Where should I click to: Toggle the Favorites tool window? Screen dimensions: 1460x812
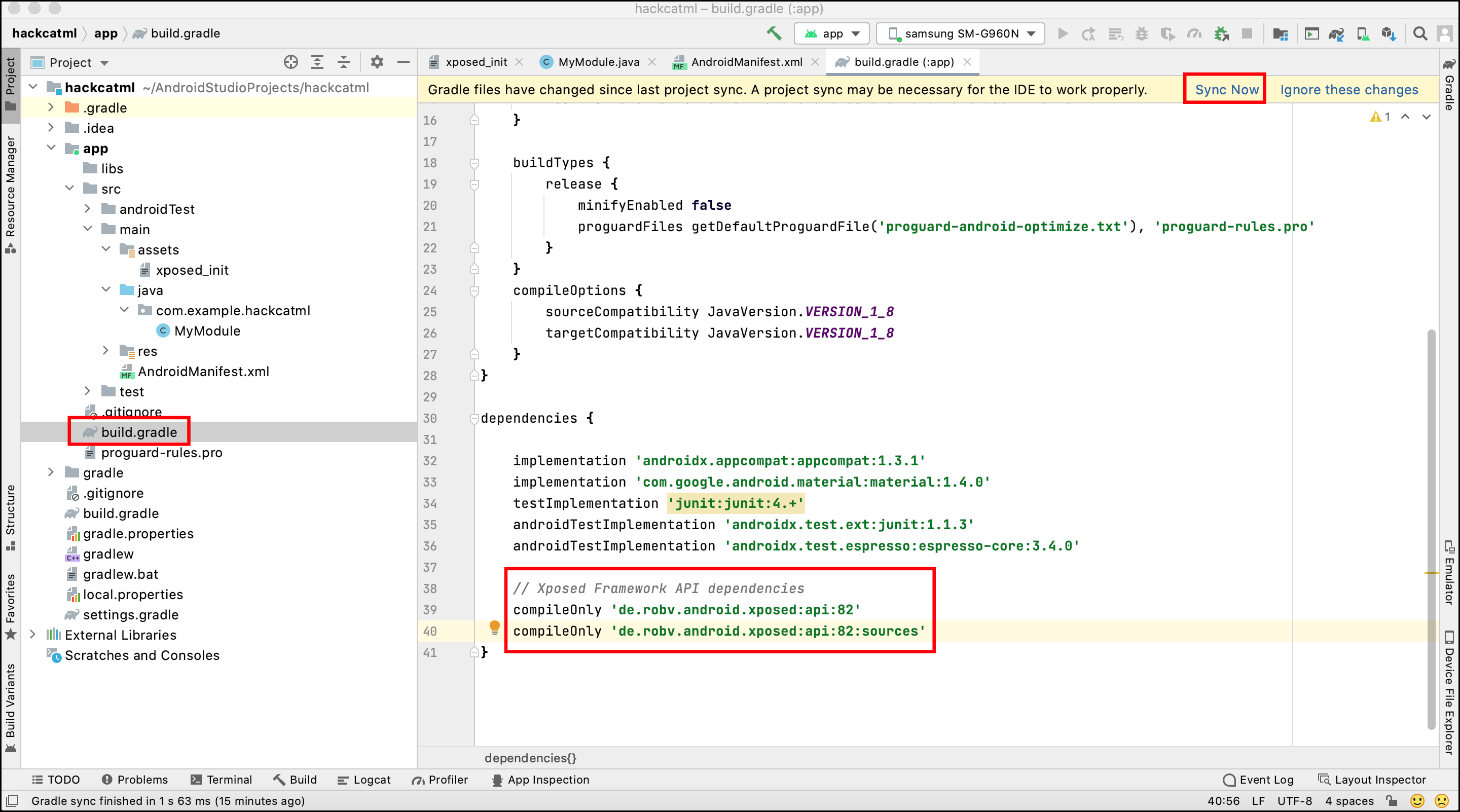10,607
